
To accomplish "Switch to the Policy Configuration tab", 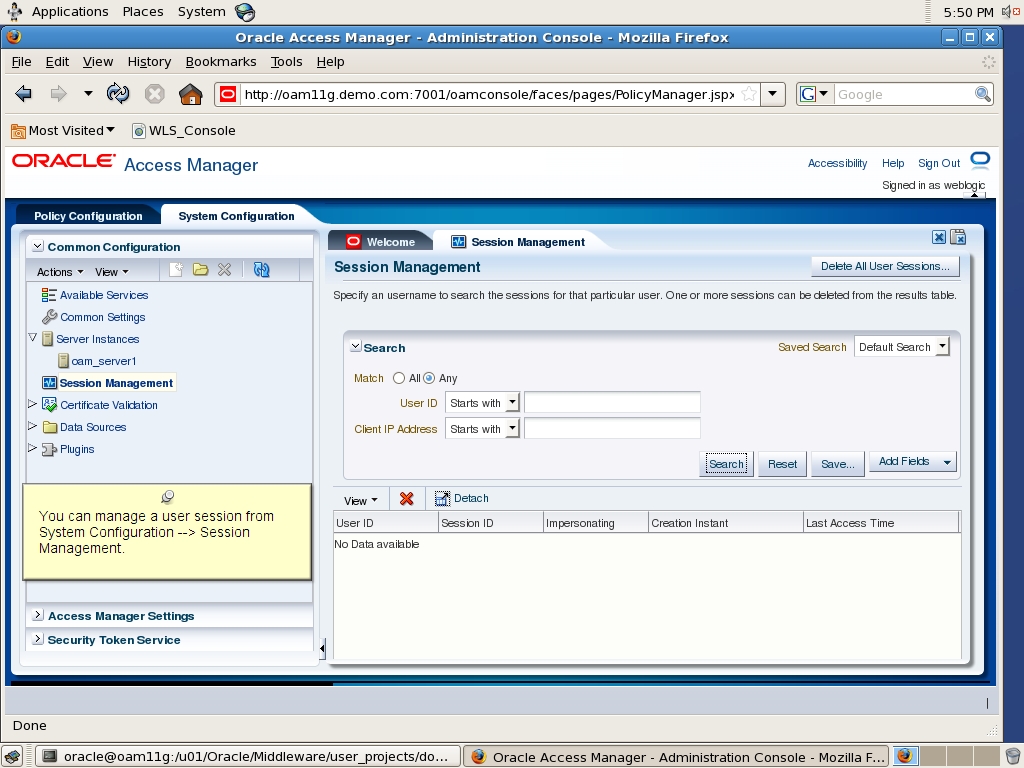I will (x=86, y=216).
